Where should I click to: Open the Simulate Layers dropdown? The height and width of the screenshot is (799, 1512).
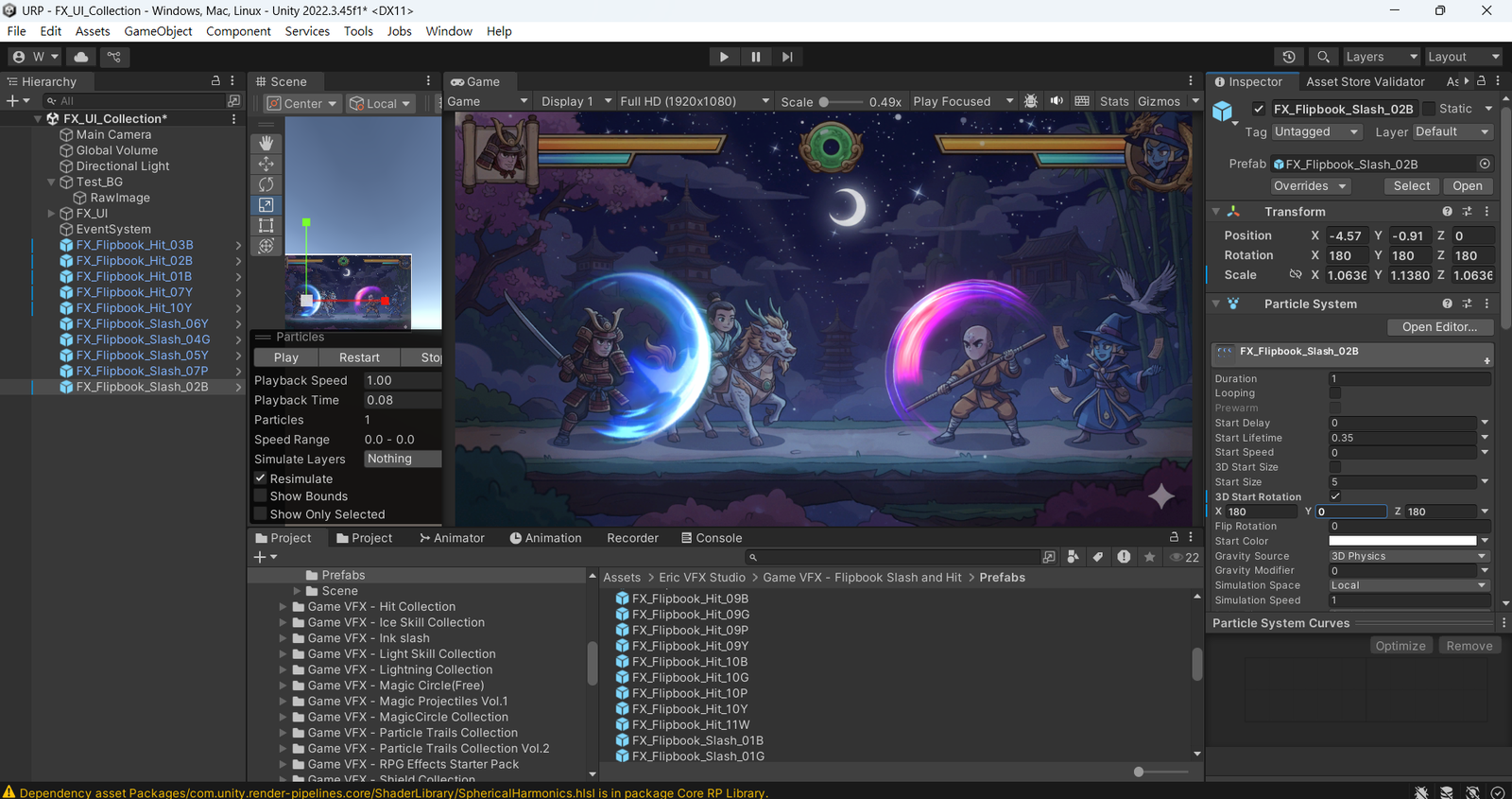pyautogui.click(x=403, y=459)
